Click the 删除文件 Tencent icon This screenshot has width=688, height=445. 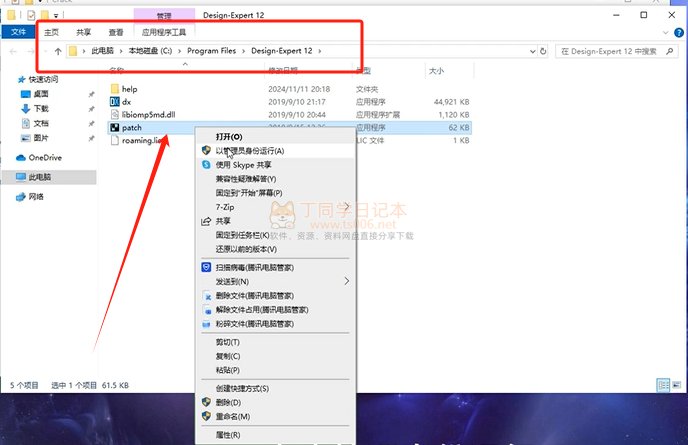click(x=207, y=296)
